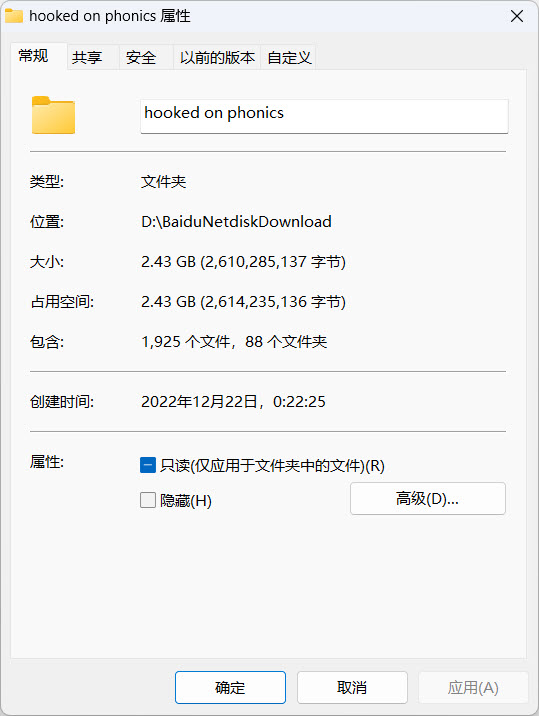Go to the 自定义 tab
The height and width of the screenshot is (716, 539).
click(x=289, y=58)
